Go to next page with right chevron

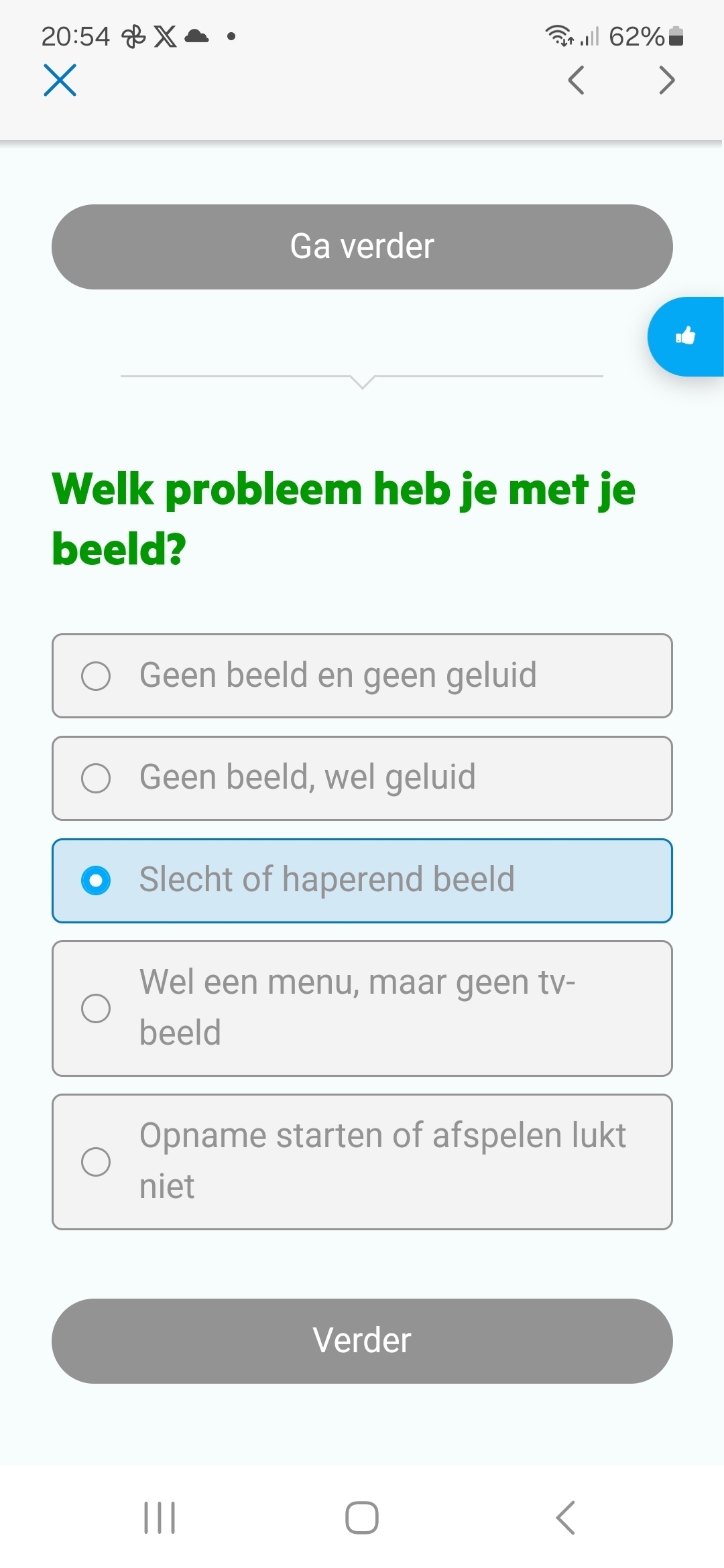tap(666, 80)
